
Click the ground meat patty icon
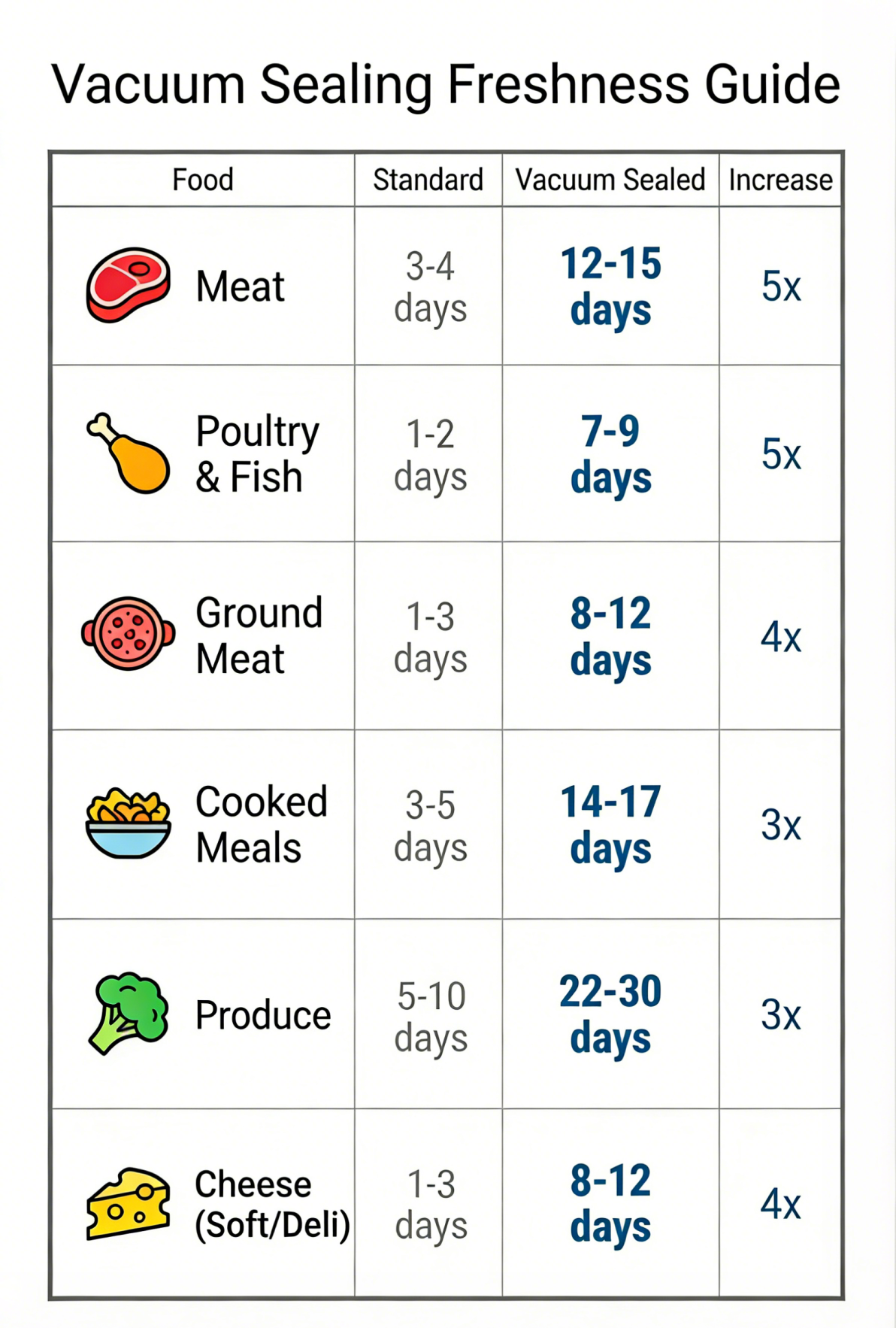[129, 633]
